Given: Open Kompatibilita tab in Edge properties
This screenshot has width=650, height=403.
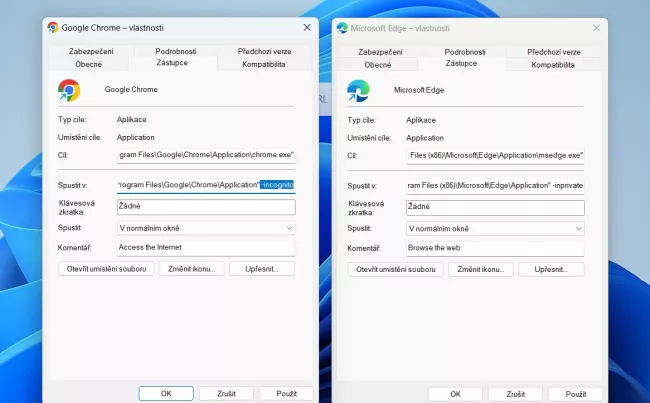Looking at the screenshot, I should [553, 65].
